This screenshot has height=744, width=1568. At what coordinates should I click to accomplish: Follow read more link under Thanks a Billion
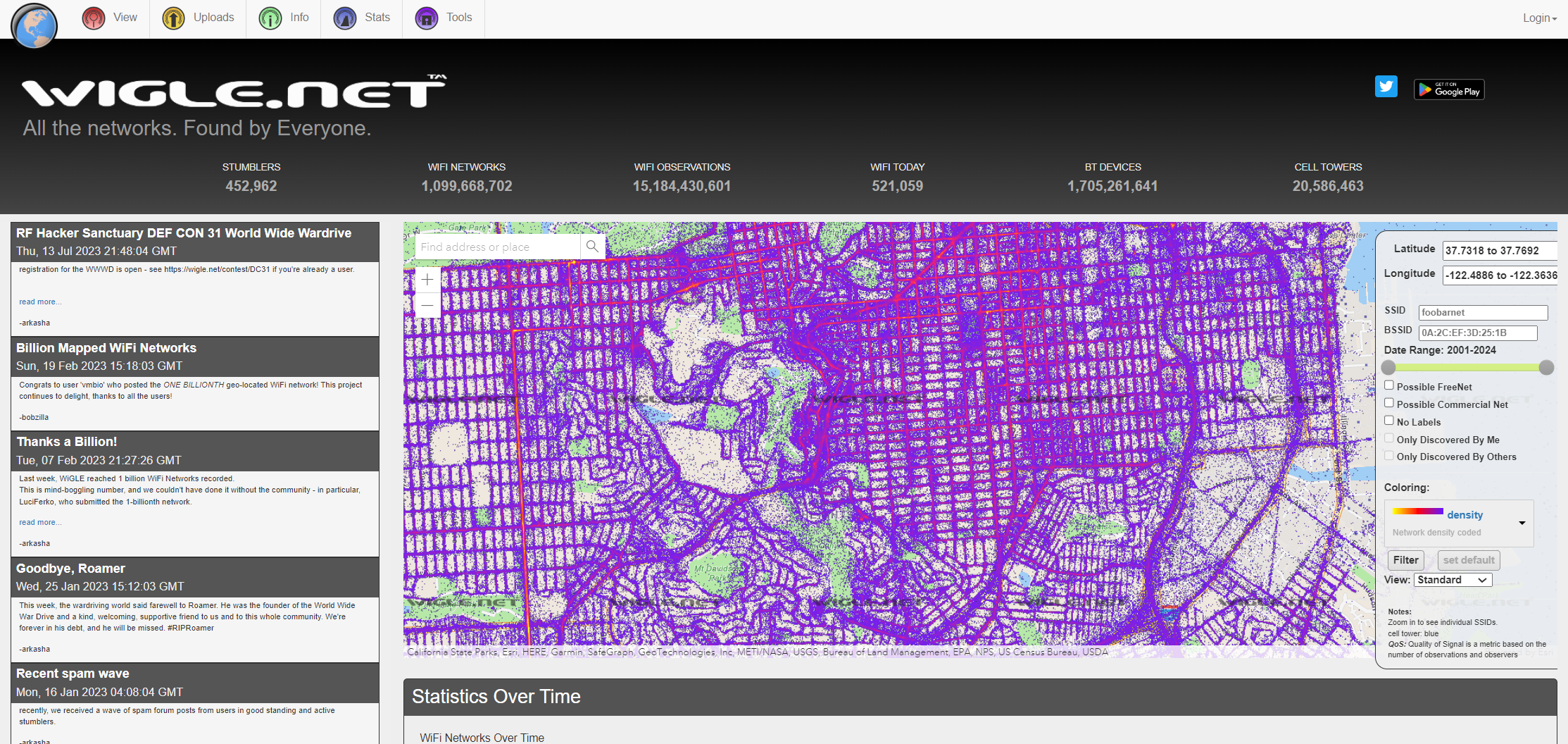(40, 522)
